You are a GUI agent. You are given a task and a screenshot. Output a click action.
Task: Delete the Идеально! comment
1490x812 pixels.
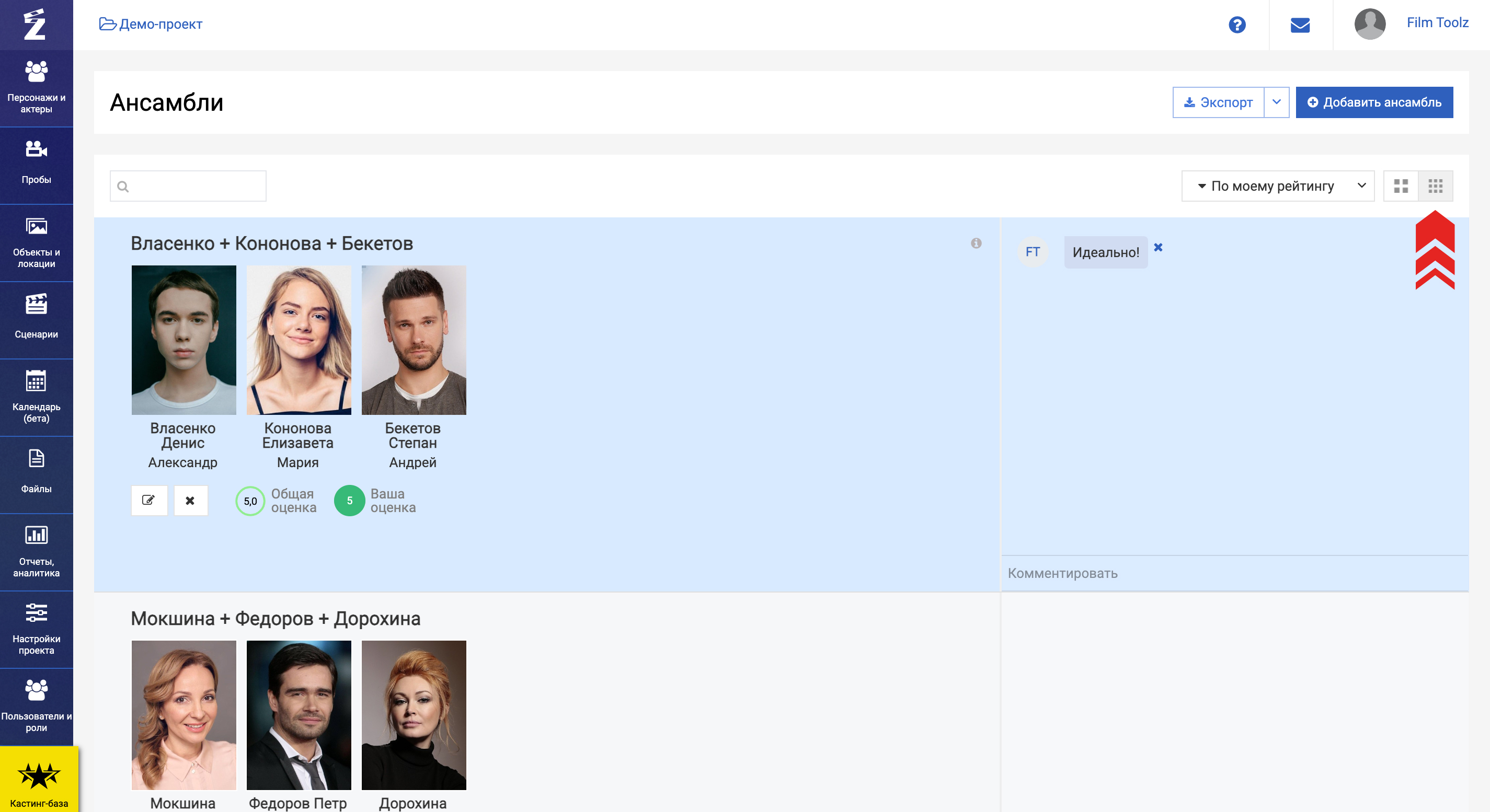coord(1158,247)
